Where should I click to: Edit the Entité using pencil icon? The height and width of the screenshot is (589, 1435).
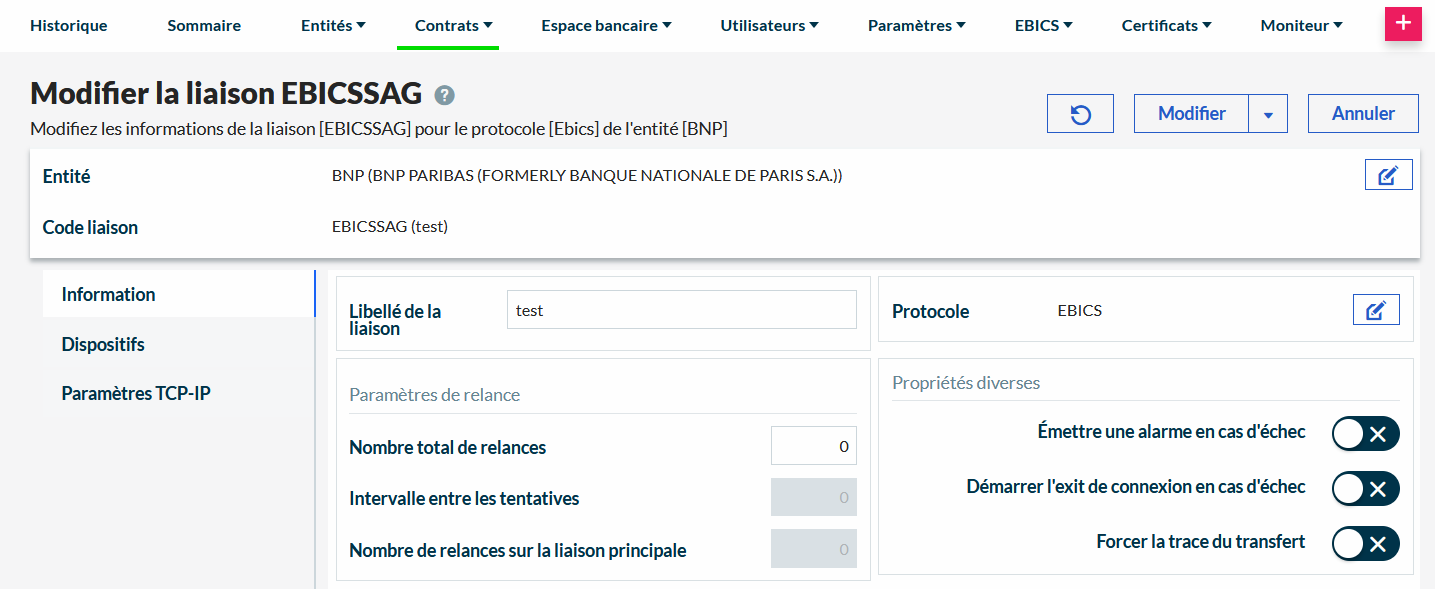point(1388,175)
